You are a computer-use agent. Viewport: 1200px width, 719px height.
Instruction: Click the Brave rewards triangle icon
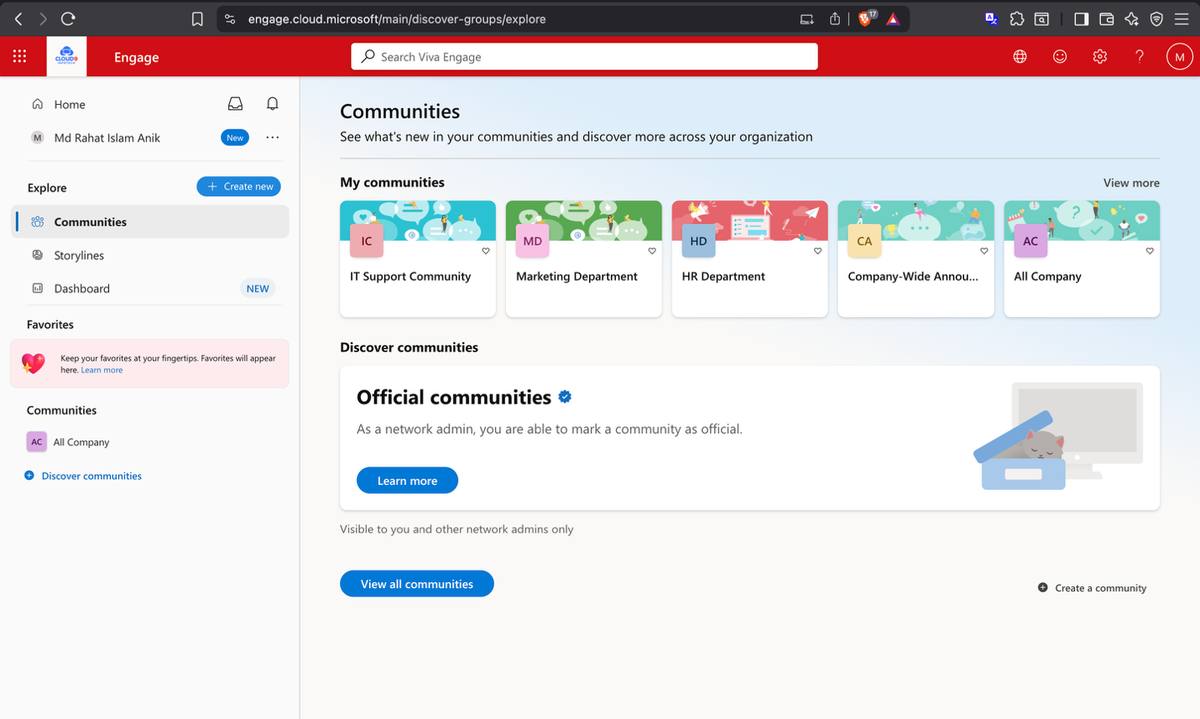893,18
